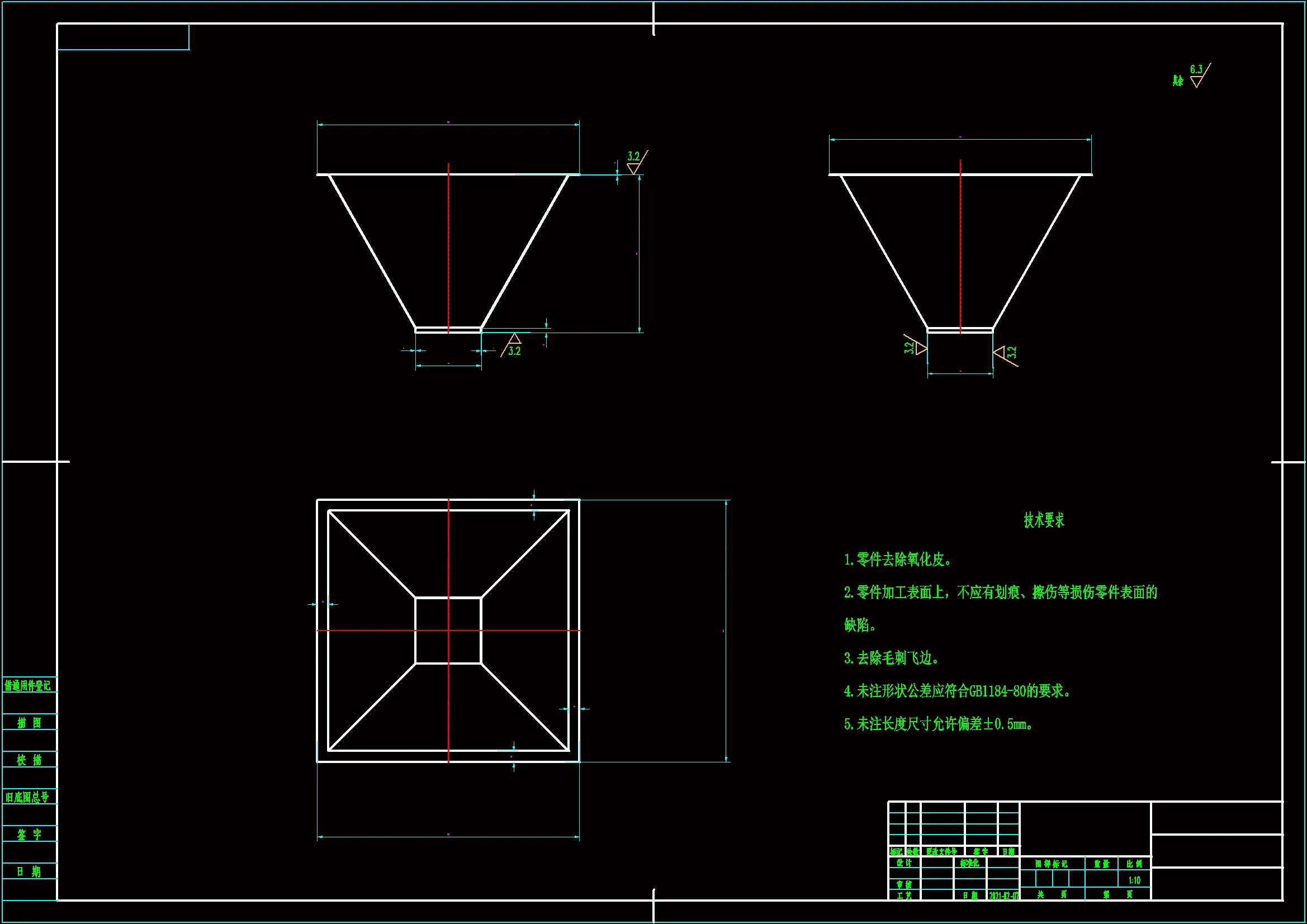Click note 5 about ±0.5mm deviation

[938, 724]
